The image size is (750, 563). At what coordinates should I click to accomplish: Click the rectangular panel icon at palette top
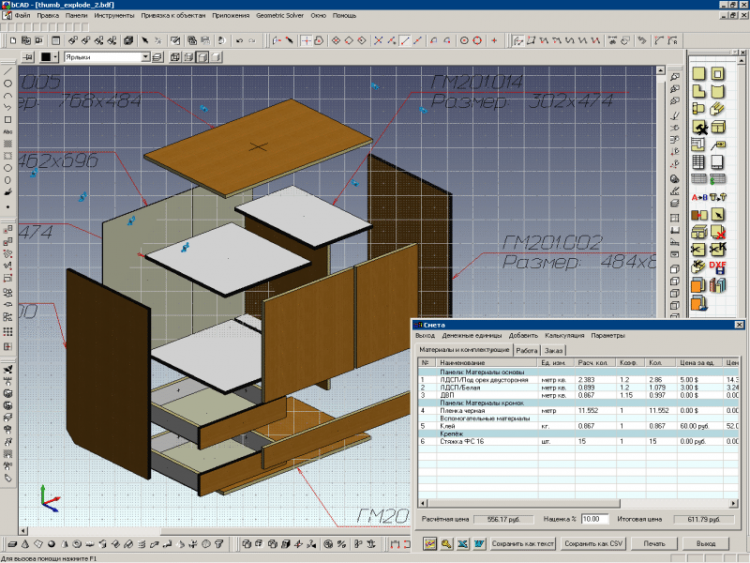pos(700,75)
